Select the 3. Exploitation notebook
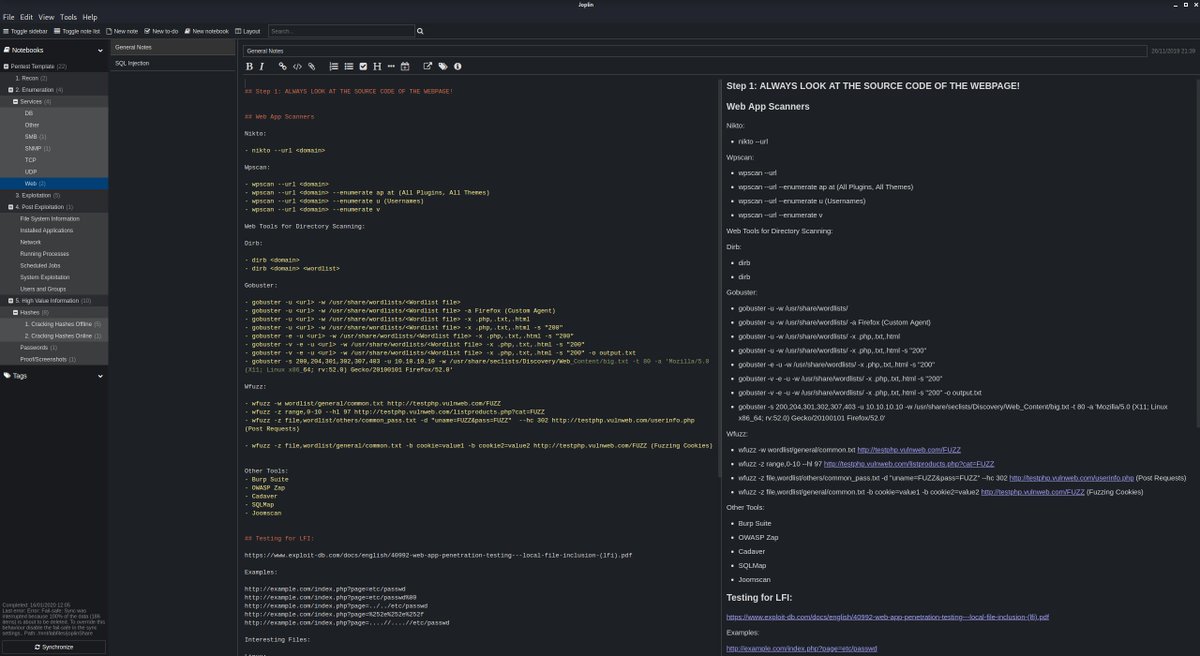 54,195
